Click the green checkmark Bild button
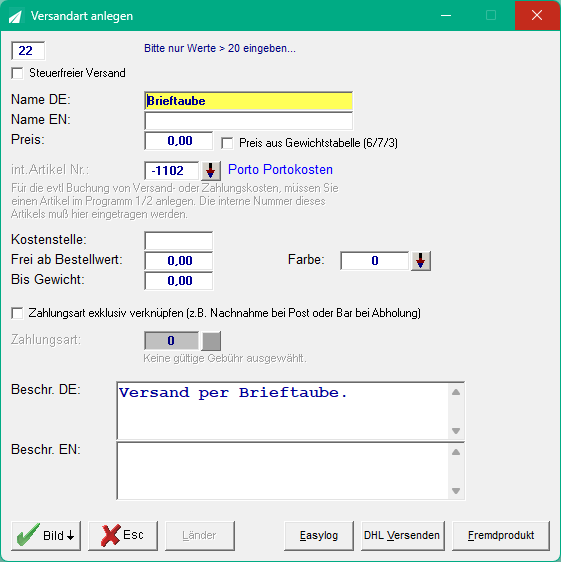Image resolution: width=561 pixels, height=562 pixels. pyautogui.click(x=46, y=535)
